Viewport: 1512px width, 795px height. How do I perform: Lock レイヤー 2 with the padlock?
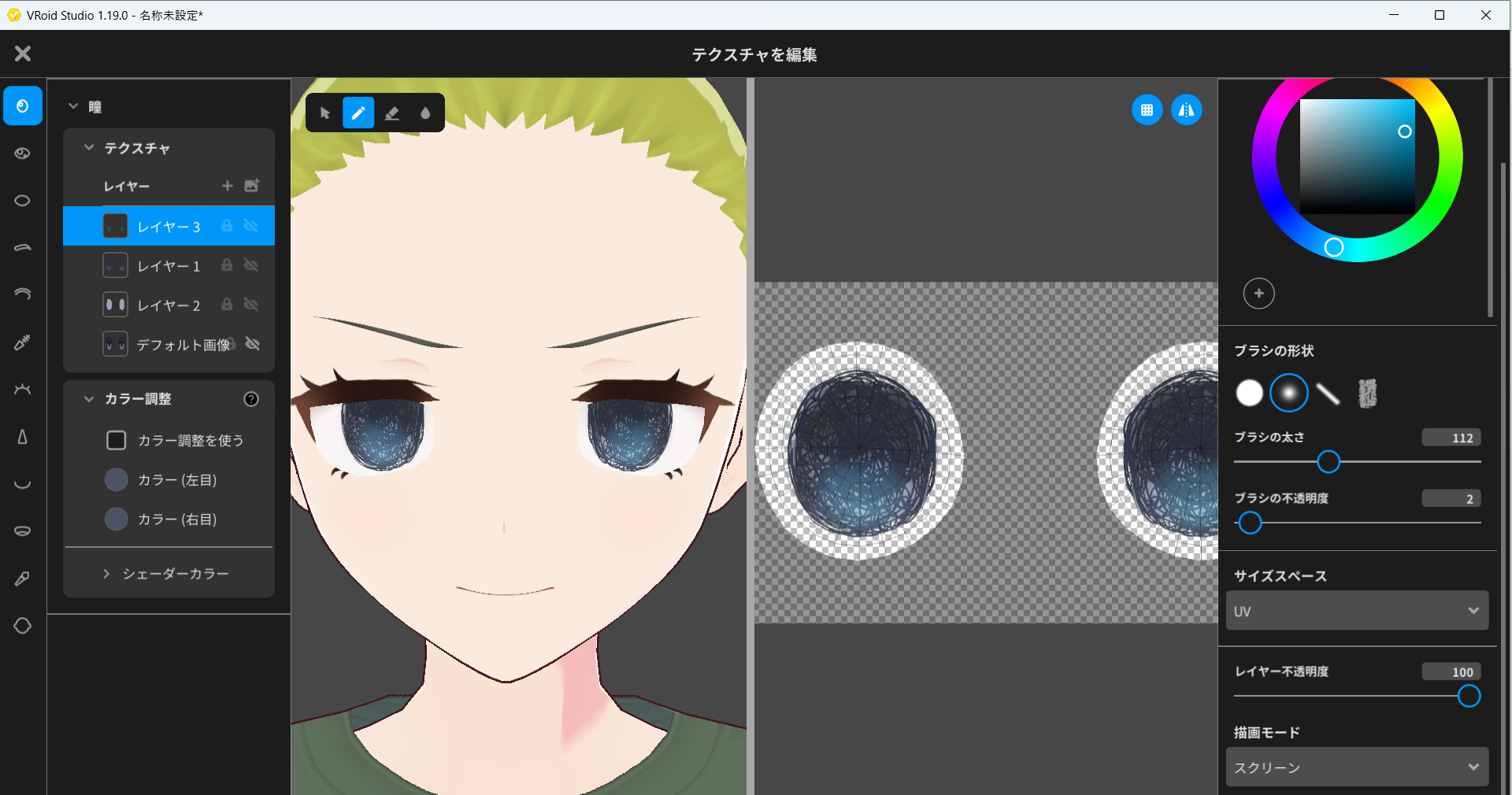tap(227, 305)
